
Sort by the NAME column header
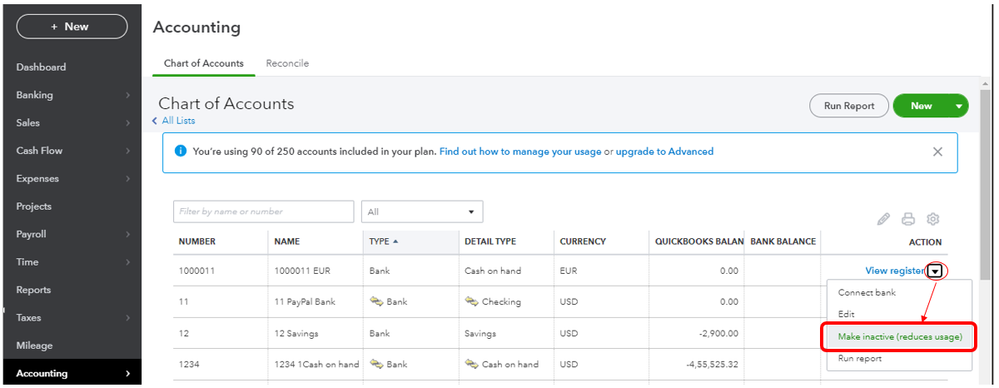click(x=287, y=241)
